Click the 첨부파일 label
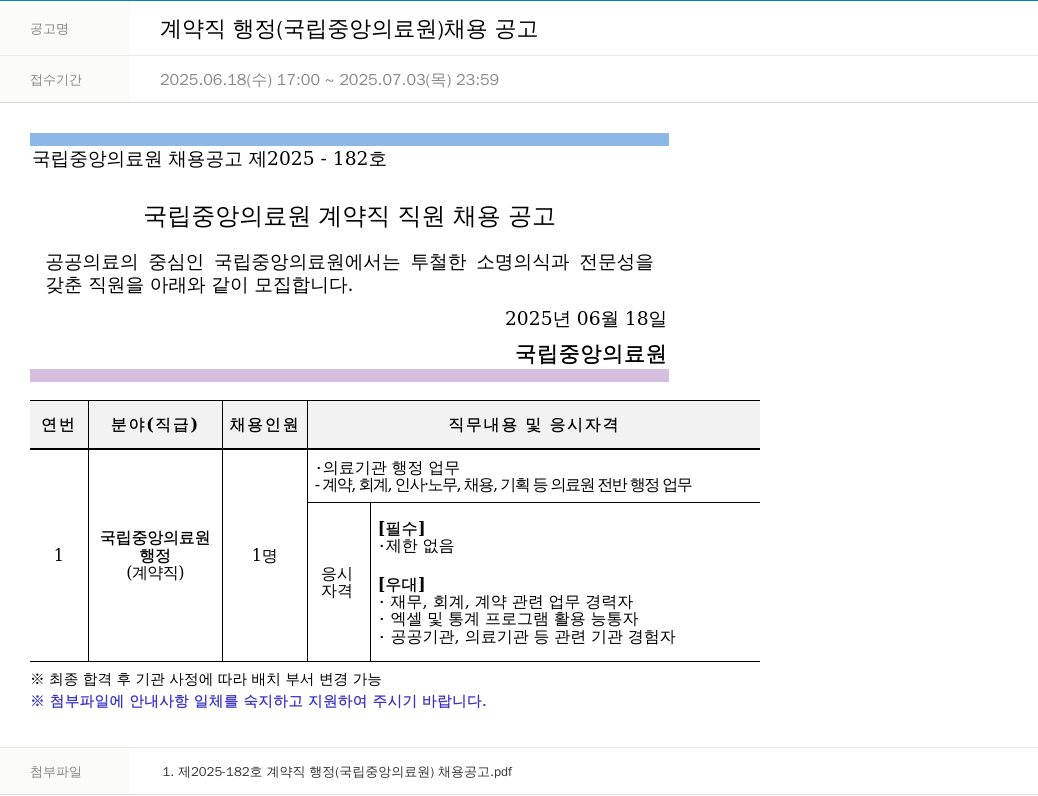 click(x=56, y=771)
